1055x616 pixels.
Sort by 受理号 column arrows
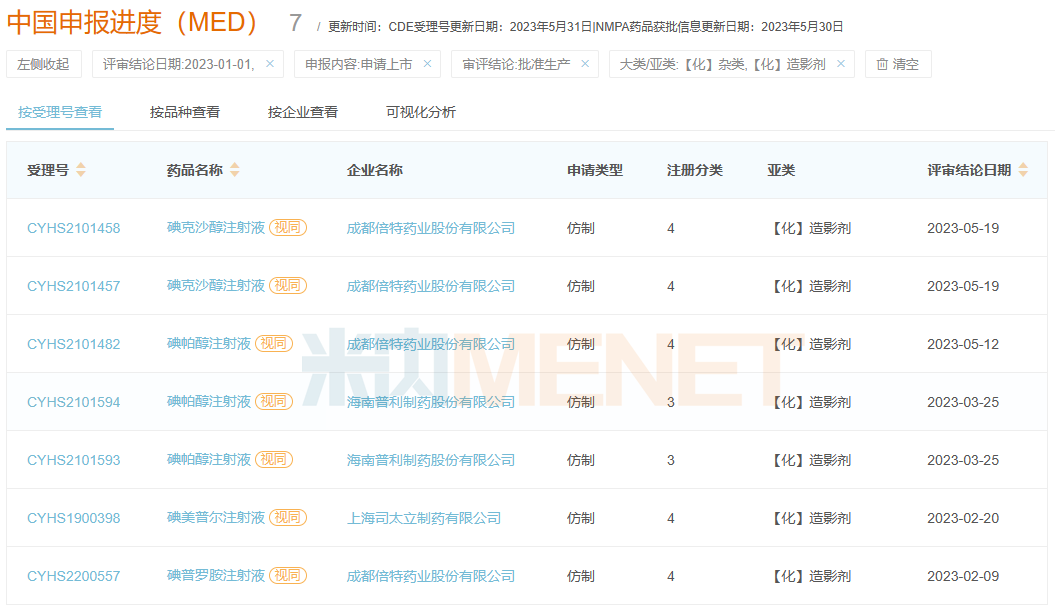(81, 170)
